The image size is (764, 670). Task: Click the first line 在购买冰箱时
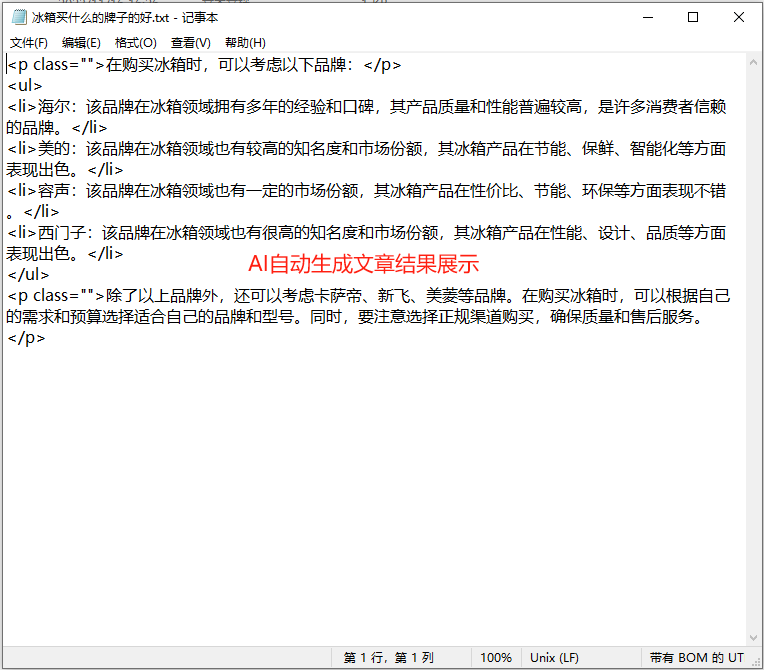[204, 65]
